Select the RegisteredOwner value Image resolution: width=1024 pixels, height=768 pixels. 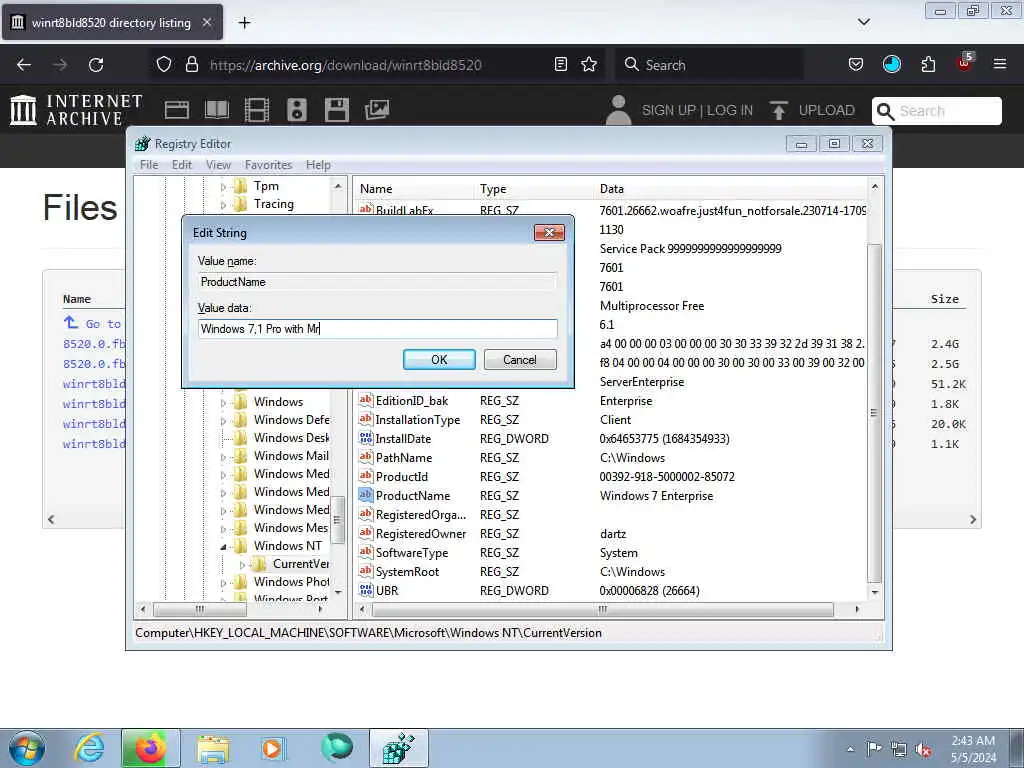tap(421, 534)
